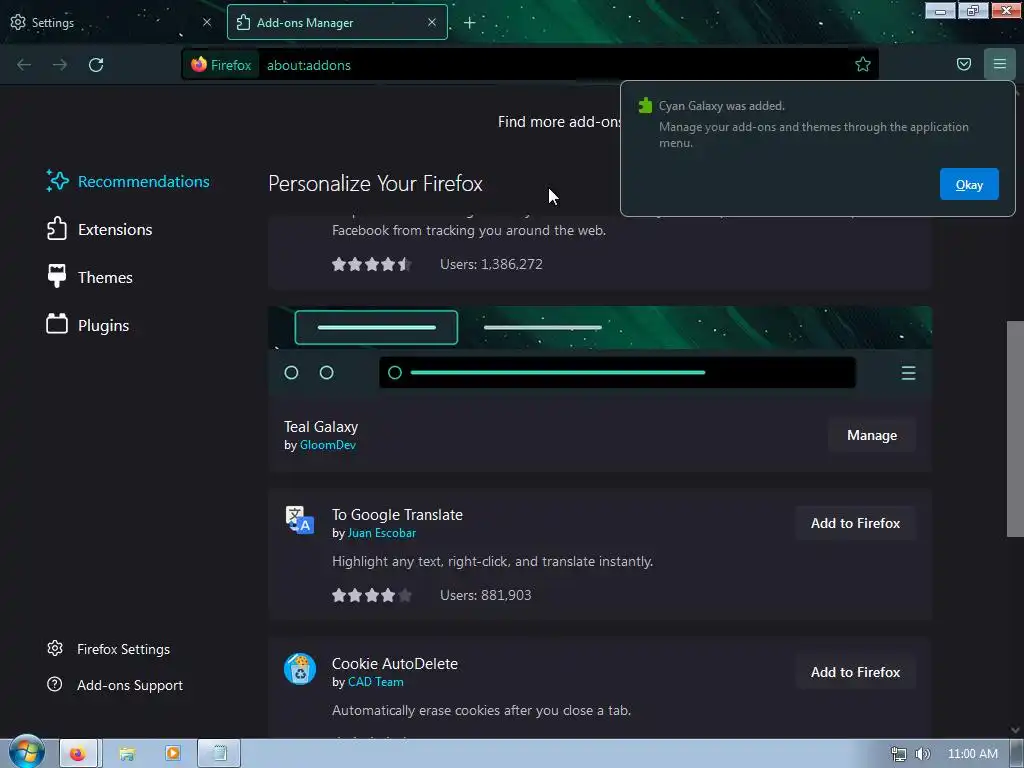Open Firefox Settings from sidebar
Screen dimensions: 1024x768
point(108,648)
